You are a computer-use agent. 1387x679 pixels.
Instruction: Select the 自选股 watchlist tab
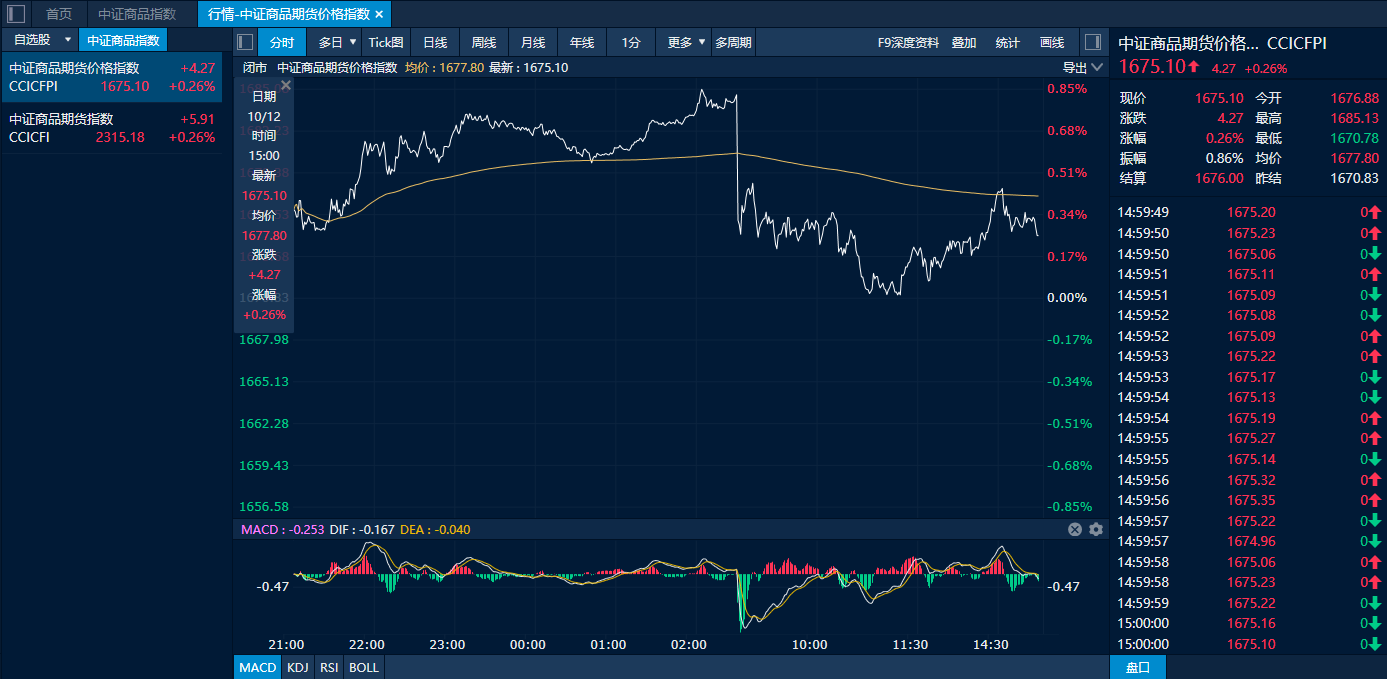32,40
